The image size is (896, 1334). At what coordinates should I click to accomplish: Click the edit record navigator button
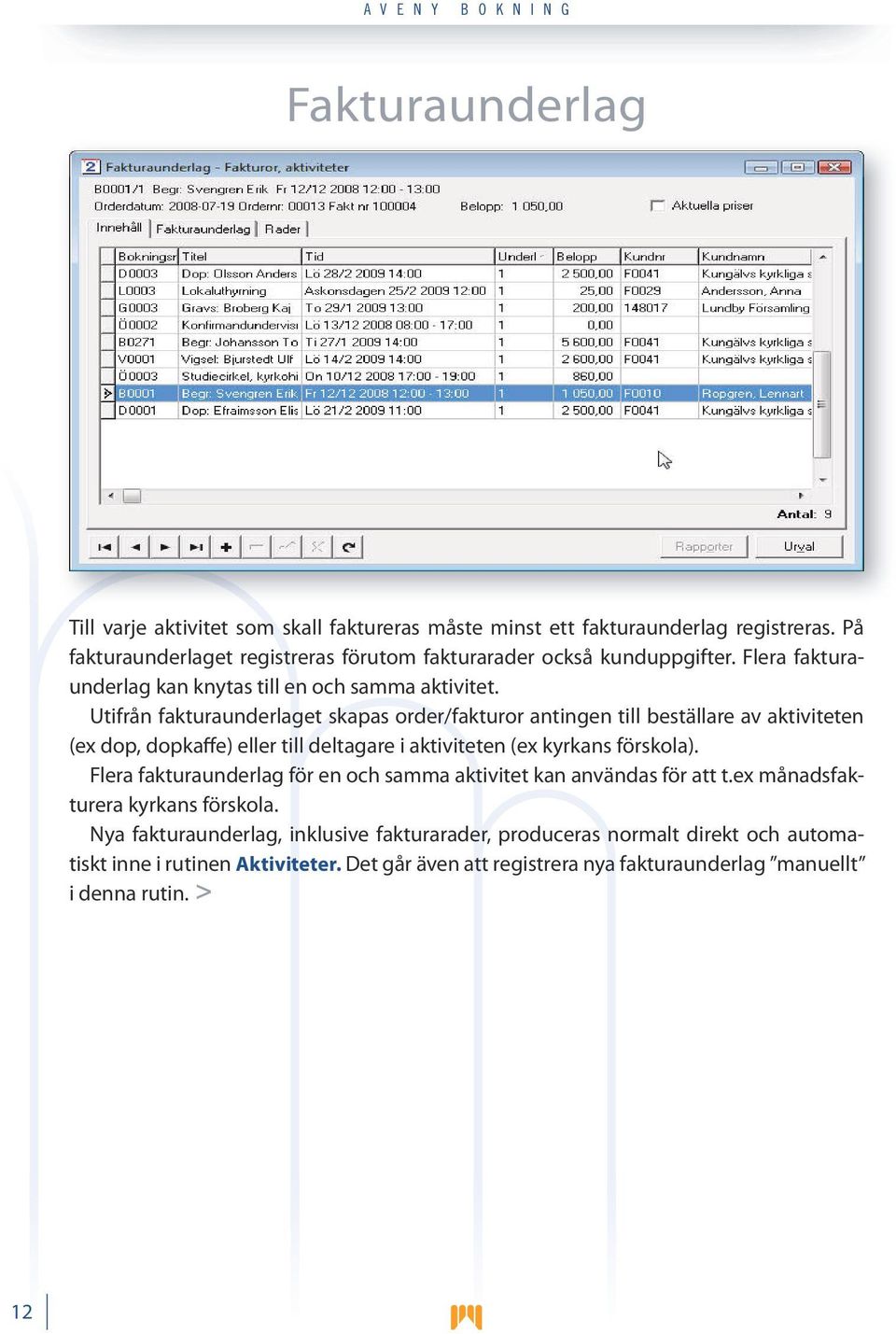[x=287, y=547]
